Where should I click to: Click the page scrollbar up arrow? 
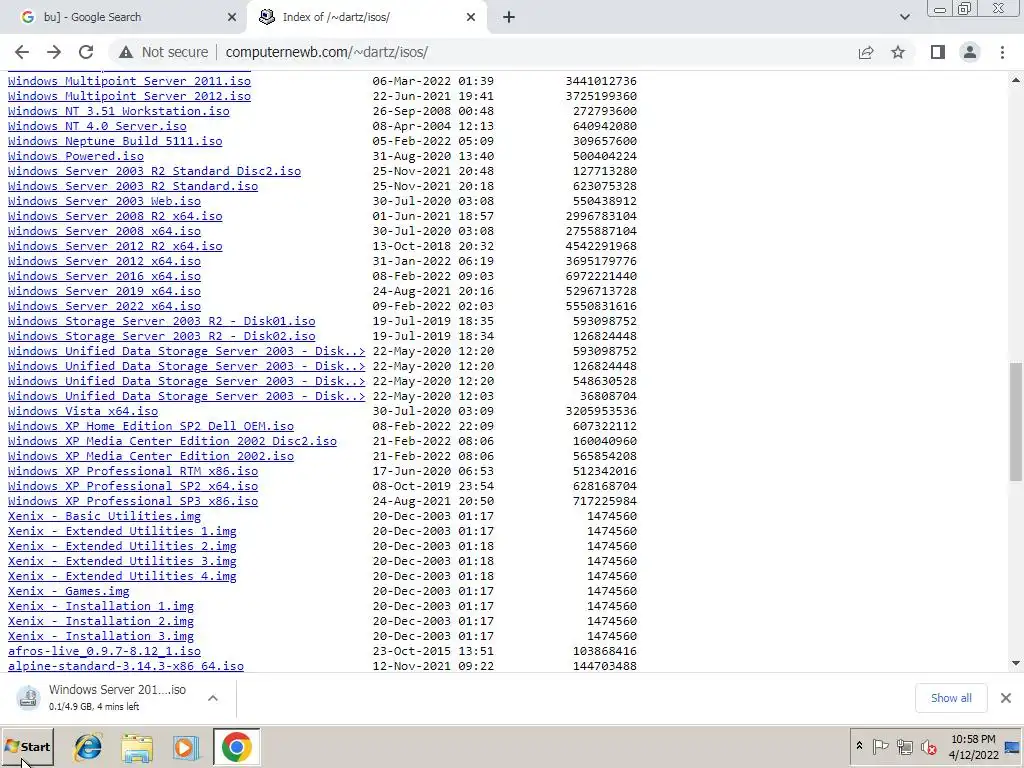pos(1016,80)
